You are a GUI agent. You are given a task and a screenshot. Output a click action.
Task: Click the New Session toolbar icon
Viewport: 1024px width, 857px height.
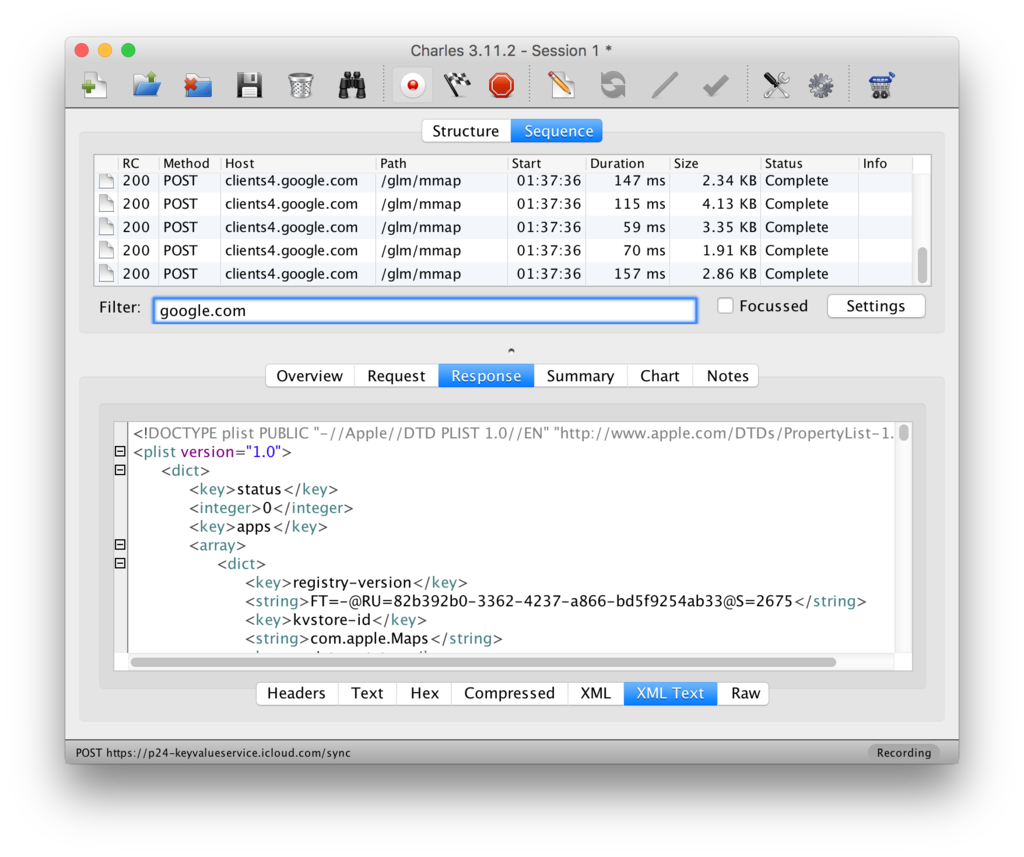tap(95, 86)
